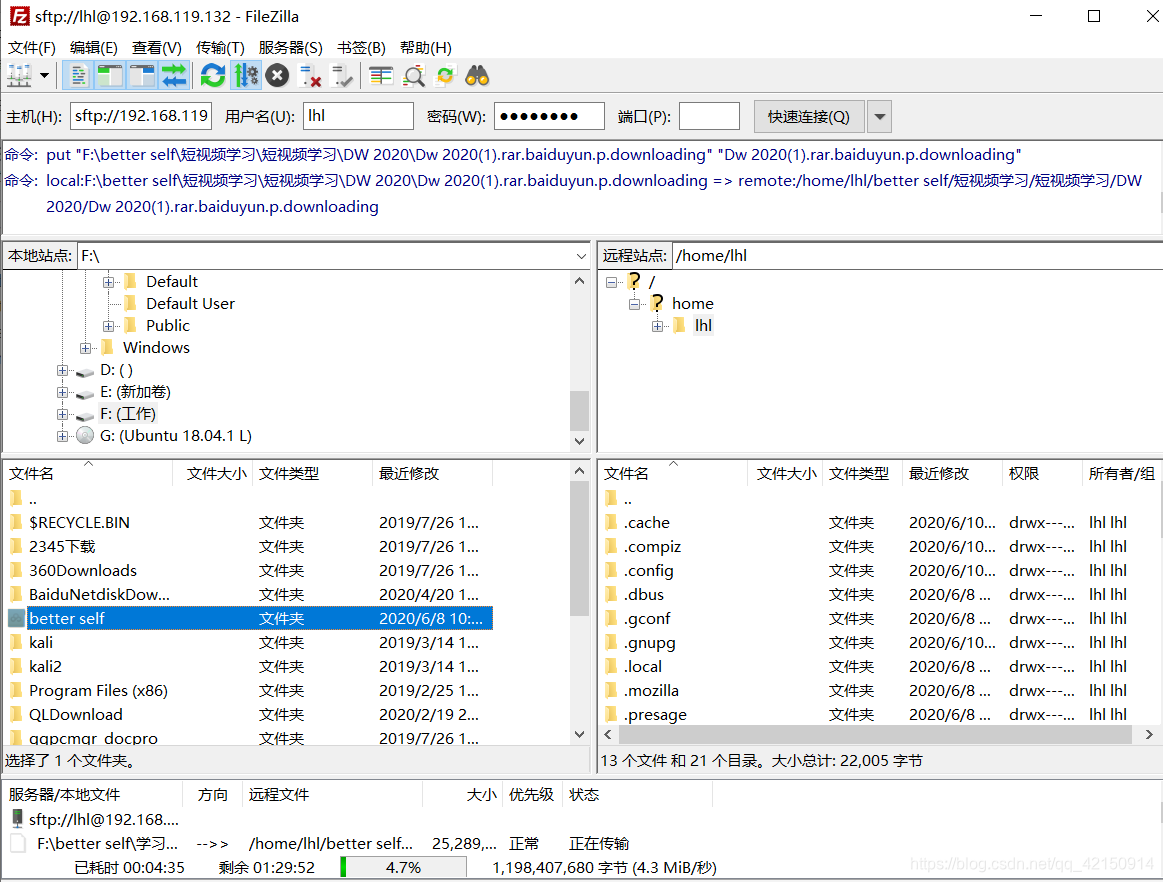Image resolution: width=1163 pixels, height=882 pixels.
Task: Click the 端口 port field
Action: [x=709, y=116]
